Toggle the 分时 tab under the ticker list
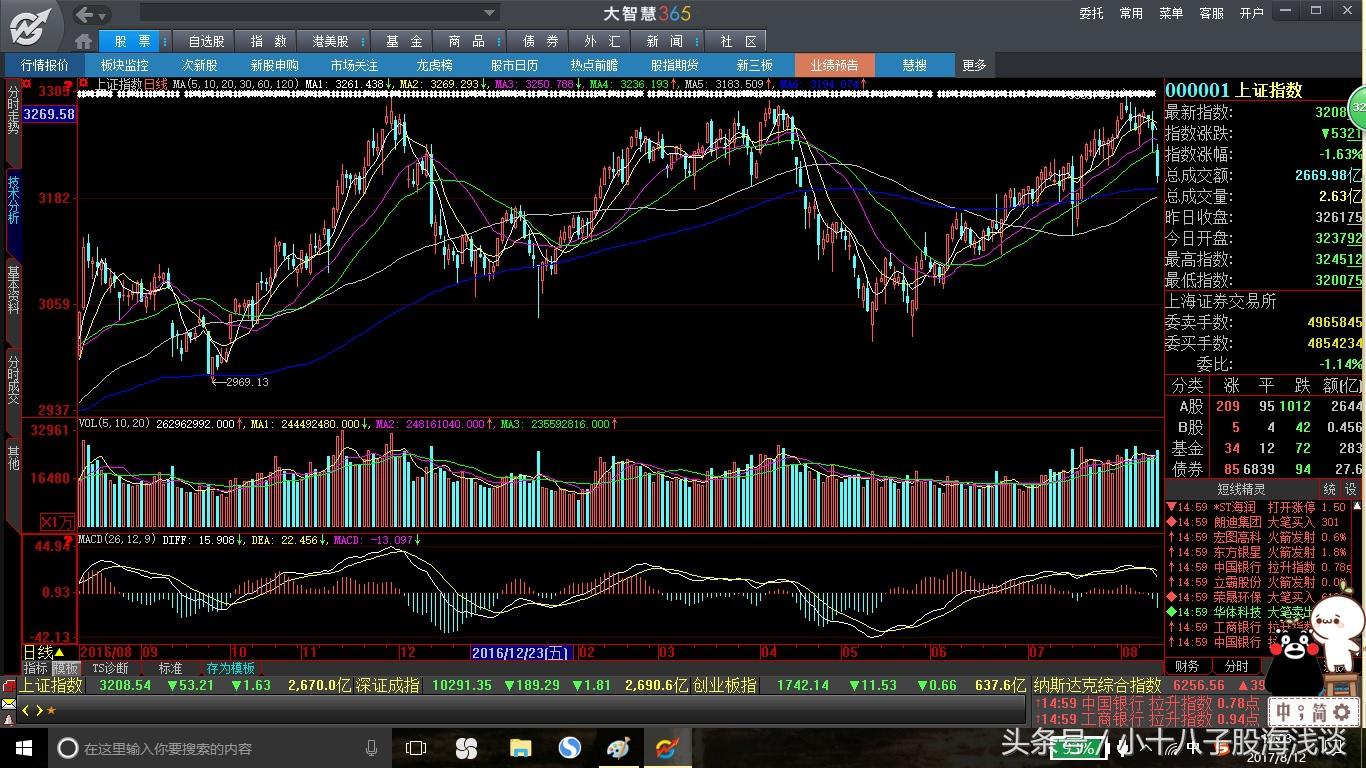1366x768 pixels. (1237, 666)
